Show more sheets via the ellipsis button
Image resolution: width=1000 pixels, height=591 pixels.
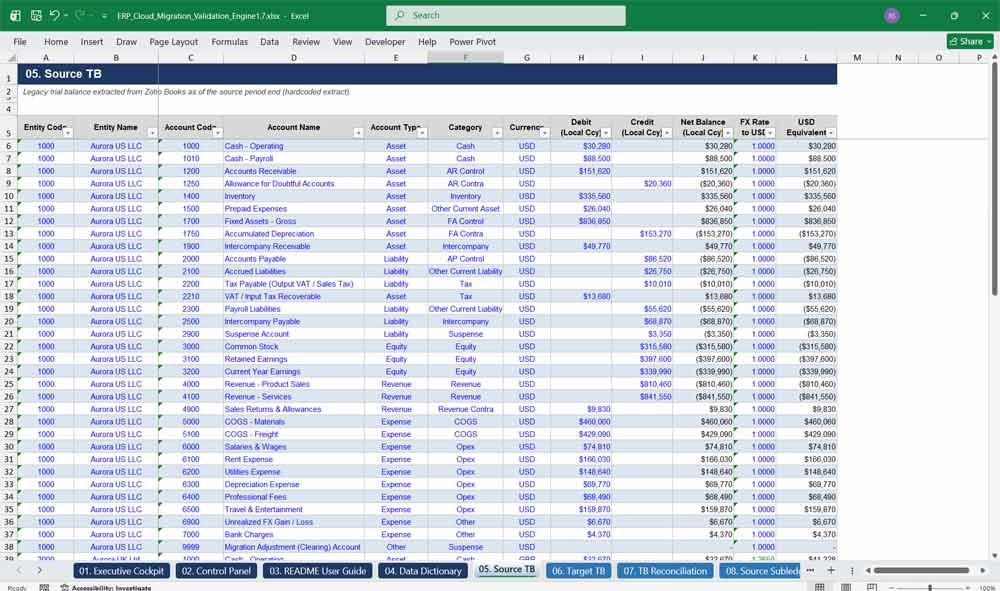point(810,570)
